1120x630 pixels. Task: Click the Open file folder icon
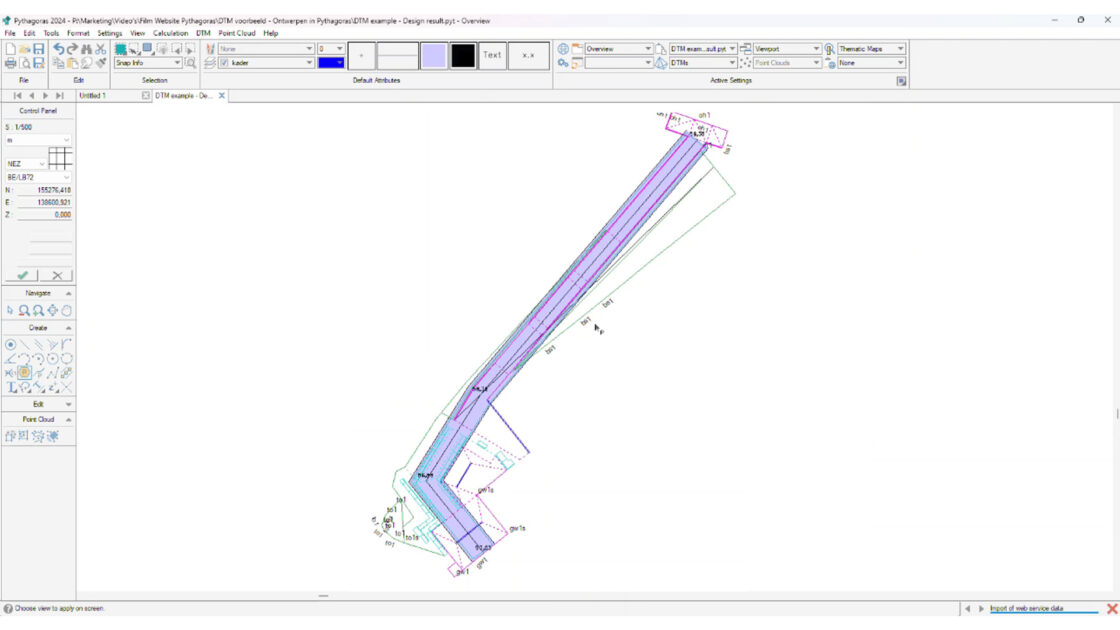24,49
